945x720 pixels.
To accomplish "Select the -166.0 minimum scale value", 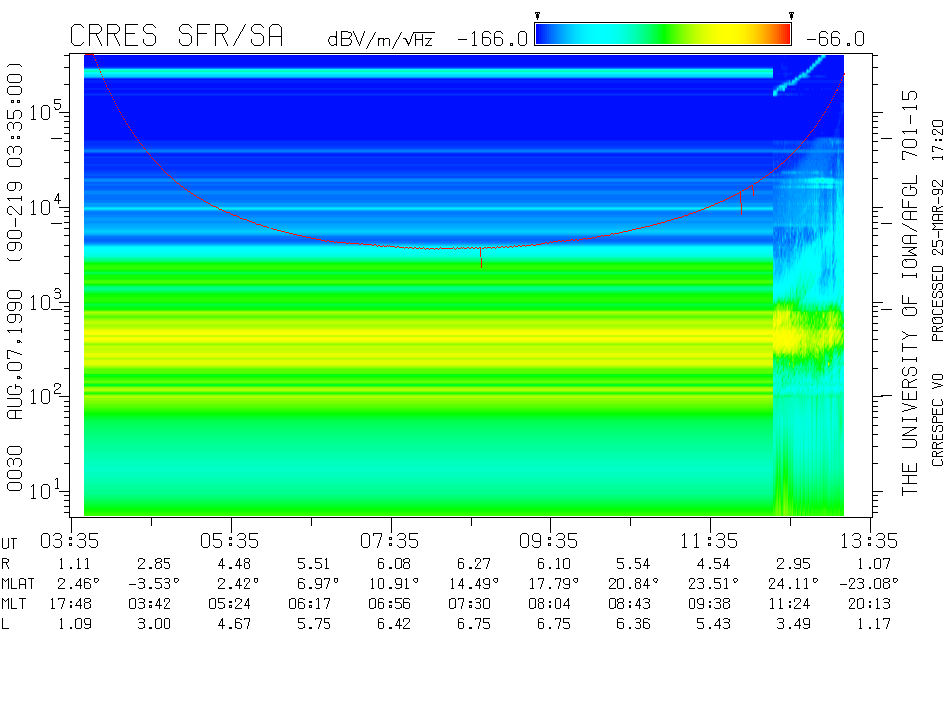I will (492, 39).
